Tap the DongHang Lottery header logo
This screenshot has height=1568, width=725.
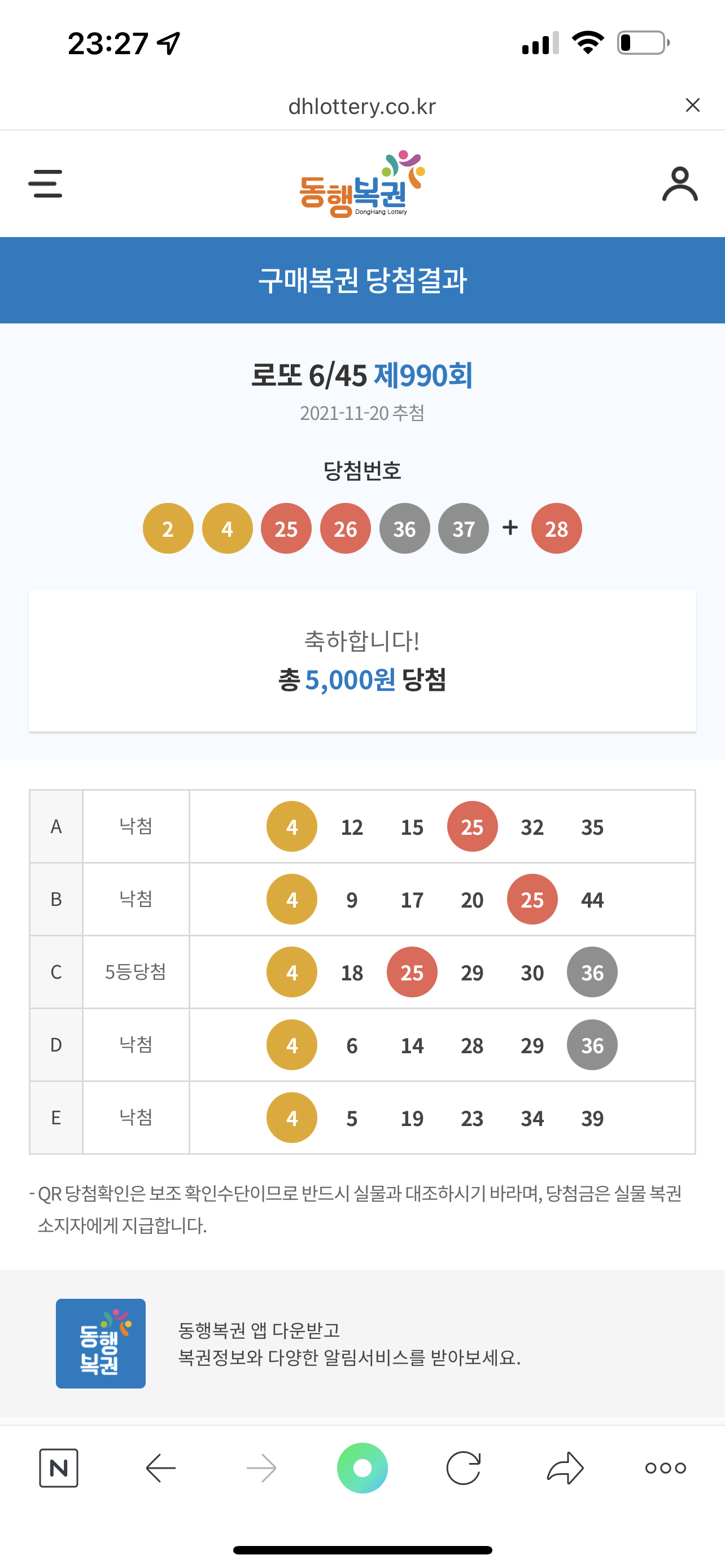click(362, 184)
